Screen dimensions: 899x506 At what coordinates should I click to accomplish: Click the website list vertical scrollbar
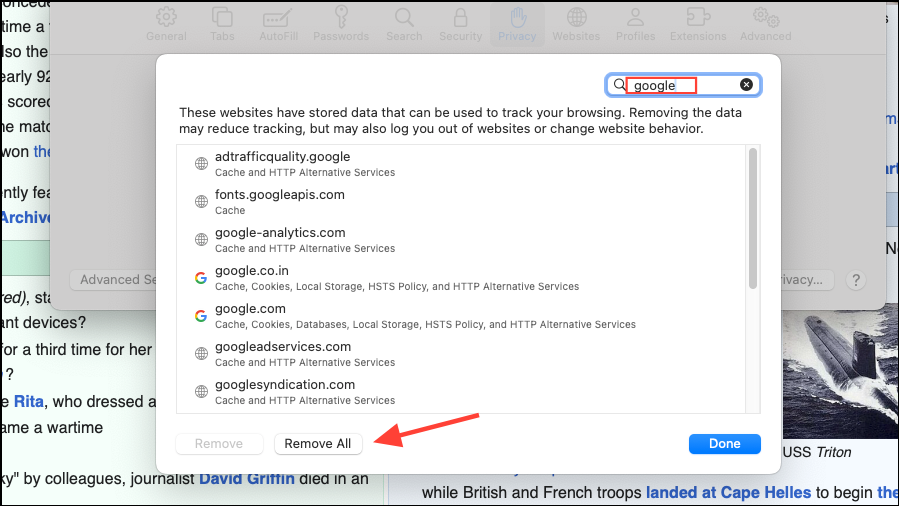(x=753, y=218)
